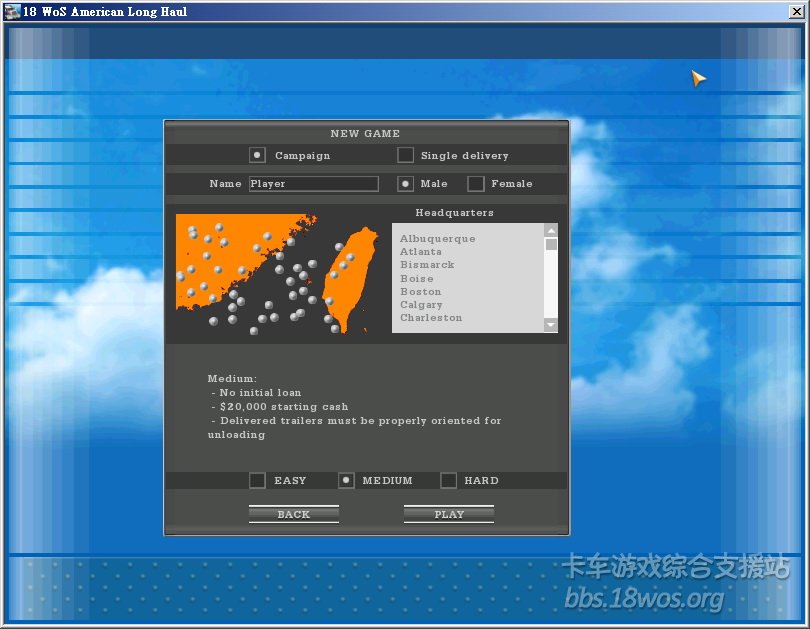Pick Calgary as headquarters
This screenshot has height=629, width=810.
[421, 305]
